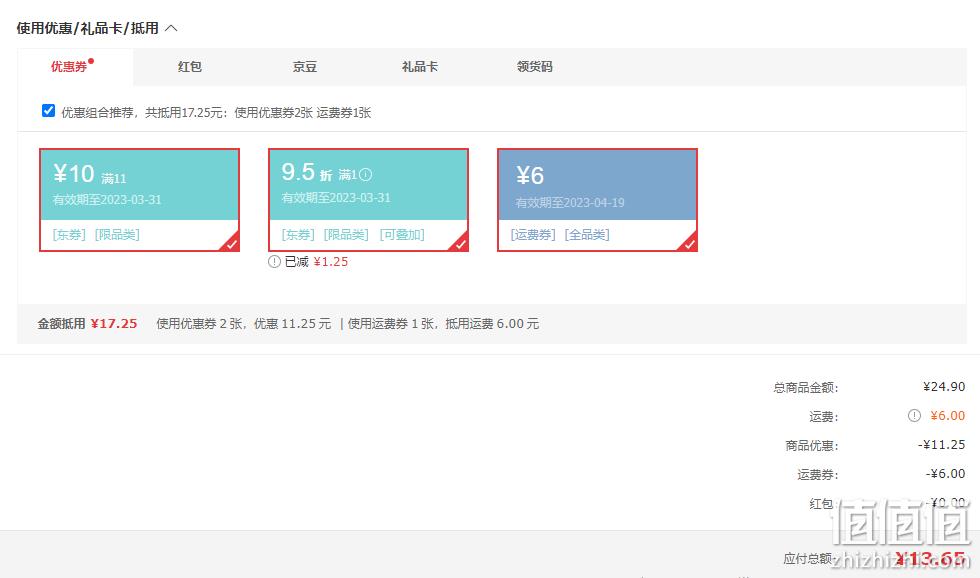The image size is (980, 578).
Task: Click the [可叠加] tag on 9.5折 coupon
Action: pyautogui.click(x=402, y=234)
